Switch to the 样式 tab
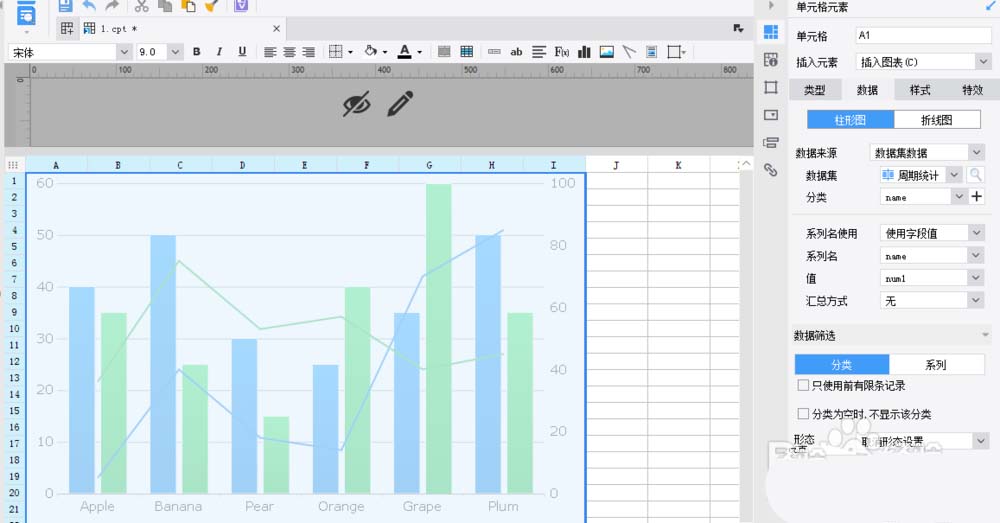Viewport: 1000px width, 523px height. coord(920,90)
